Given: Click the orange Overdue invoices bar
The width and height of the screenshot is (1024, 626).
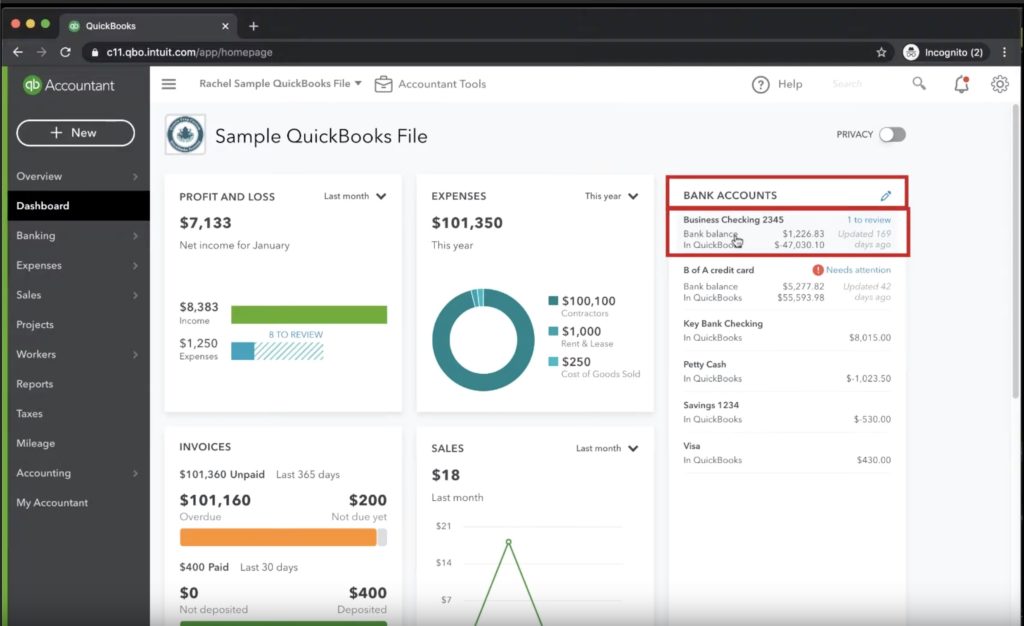Looking at the screenshot, I should point(278,537).
